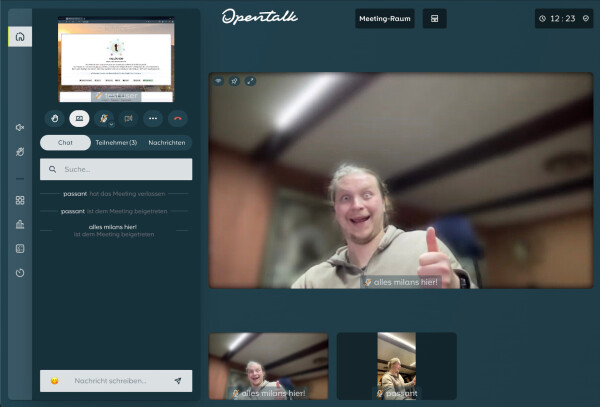Viewport: 600px width, 407px height.
Task: Send message with paper plane icon
Action: pyautogui.click(x=178, y=381)
